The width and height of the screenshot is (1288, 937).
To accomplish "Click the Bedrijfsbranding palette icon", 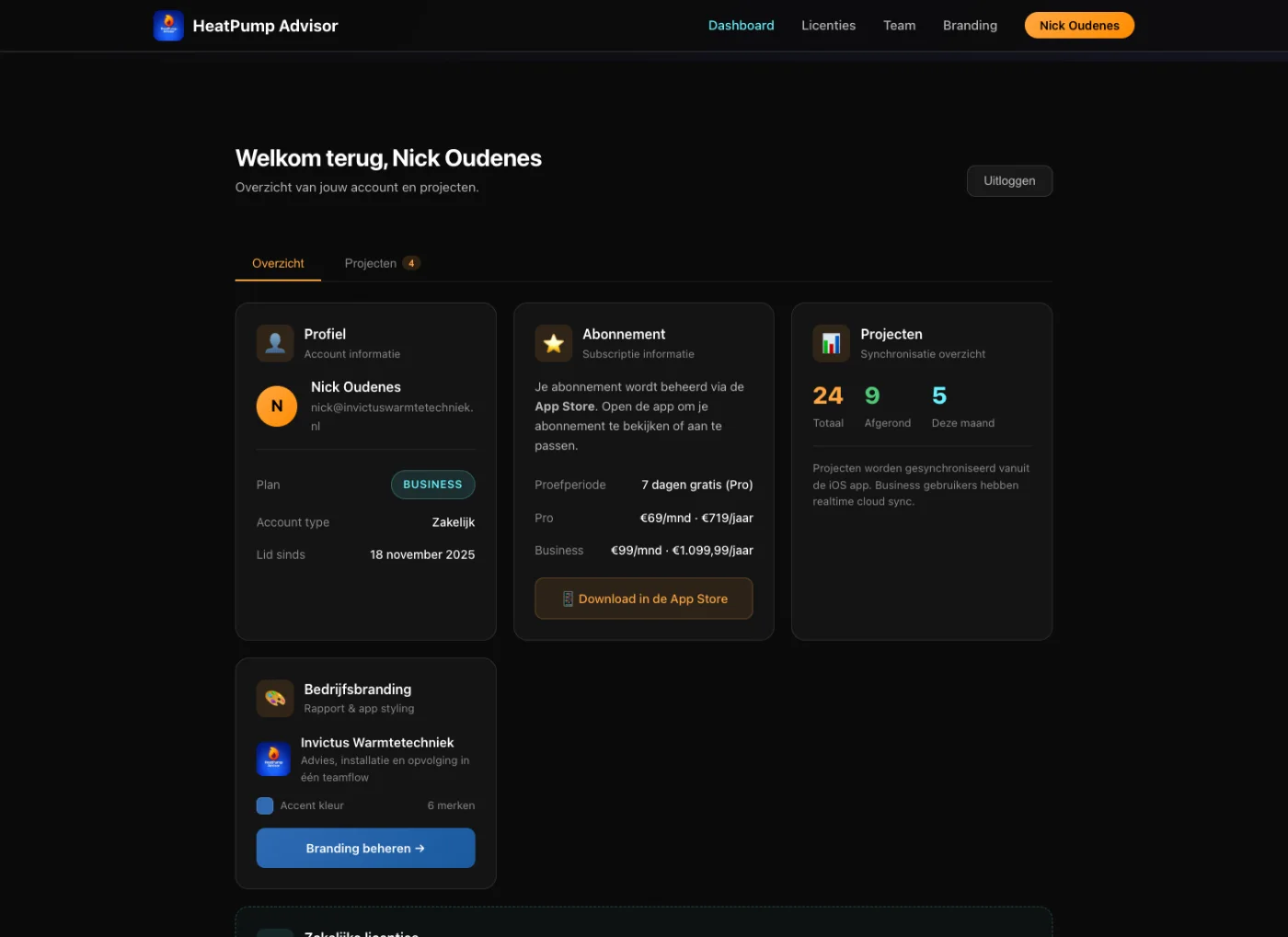I will pos(274,698).
